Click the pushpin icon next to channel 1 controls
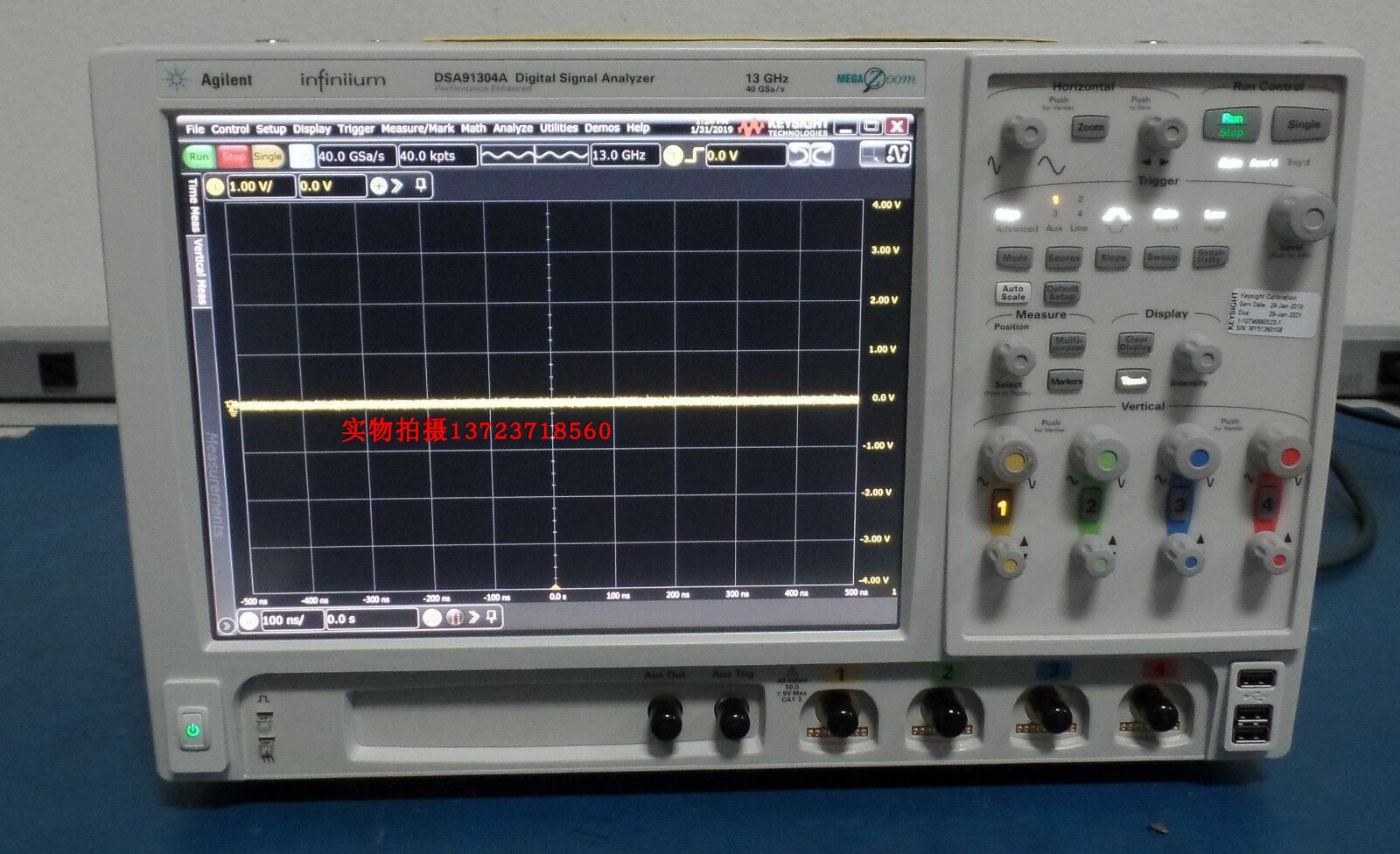The image size is (1400, 854). tap(420, 185)
